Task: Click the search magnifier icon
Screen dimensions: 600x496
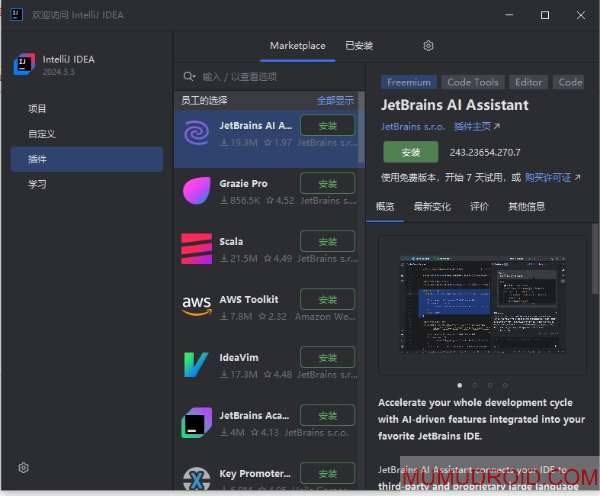Action: (x=189, y=77)
